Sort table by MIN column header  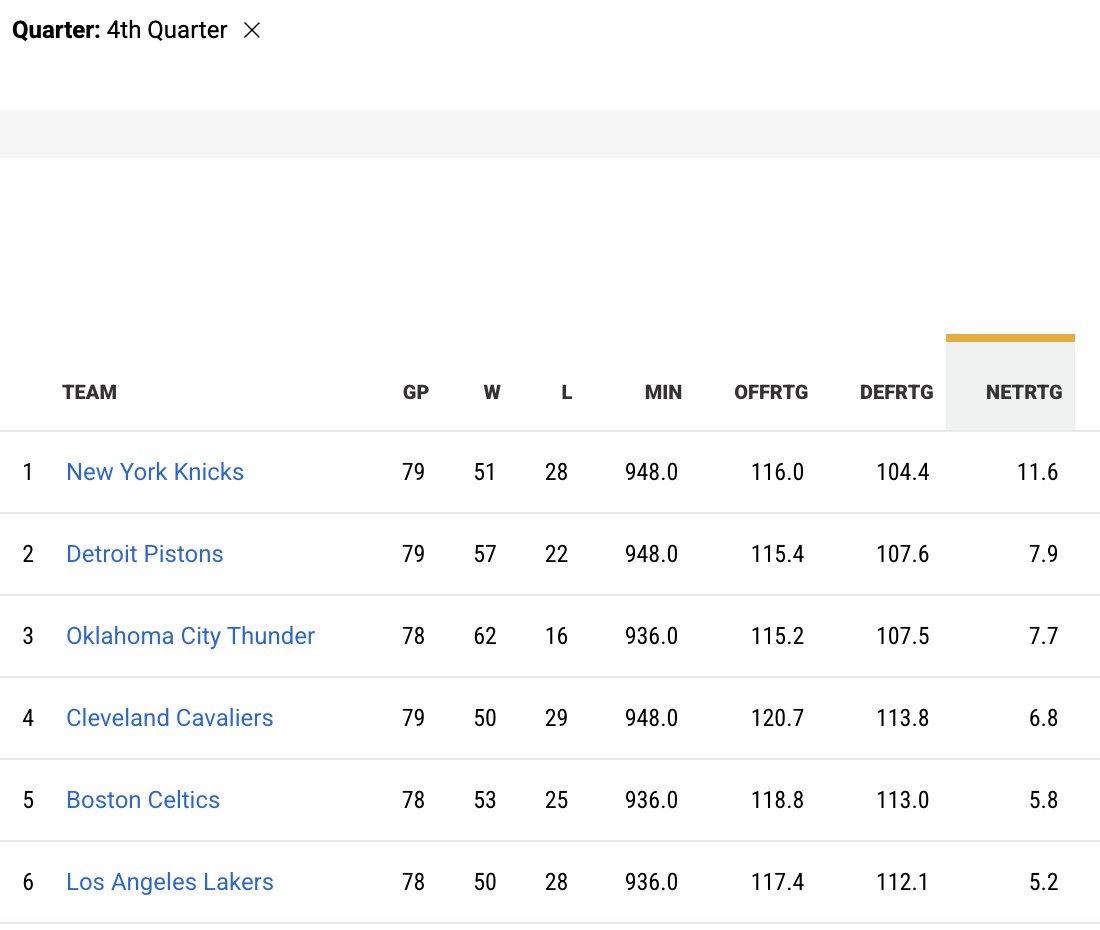point(663,392)
